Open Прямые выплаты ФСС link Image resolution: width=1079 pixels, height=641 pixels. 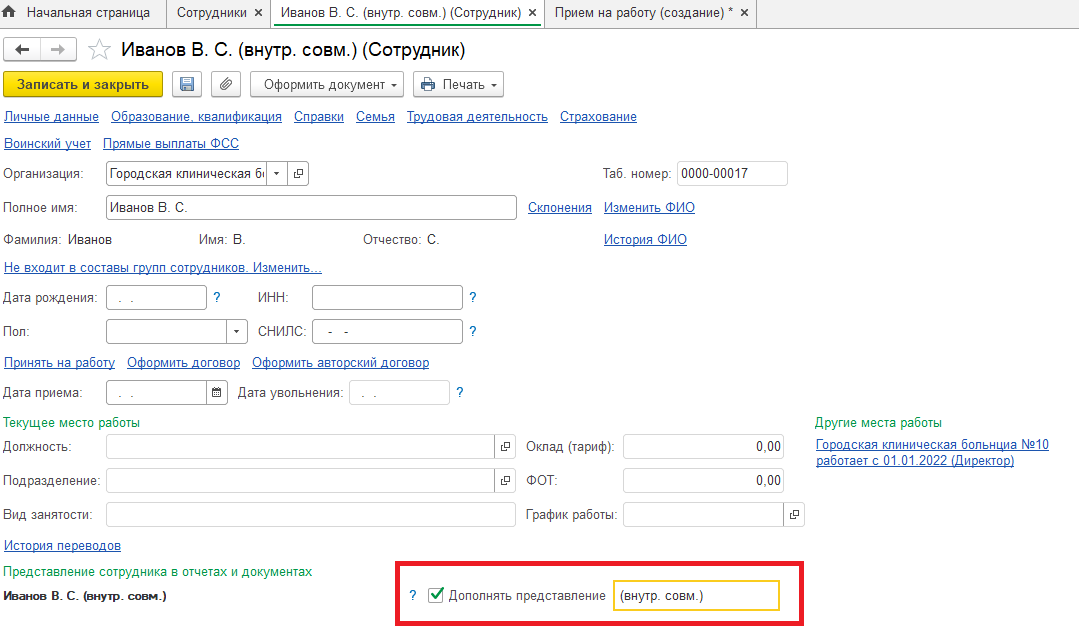click(171, 143)
